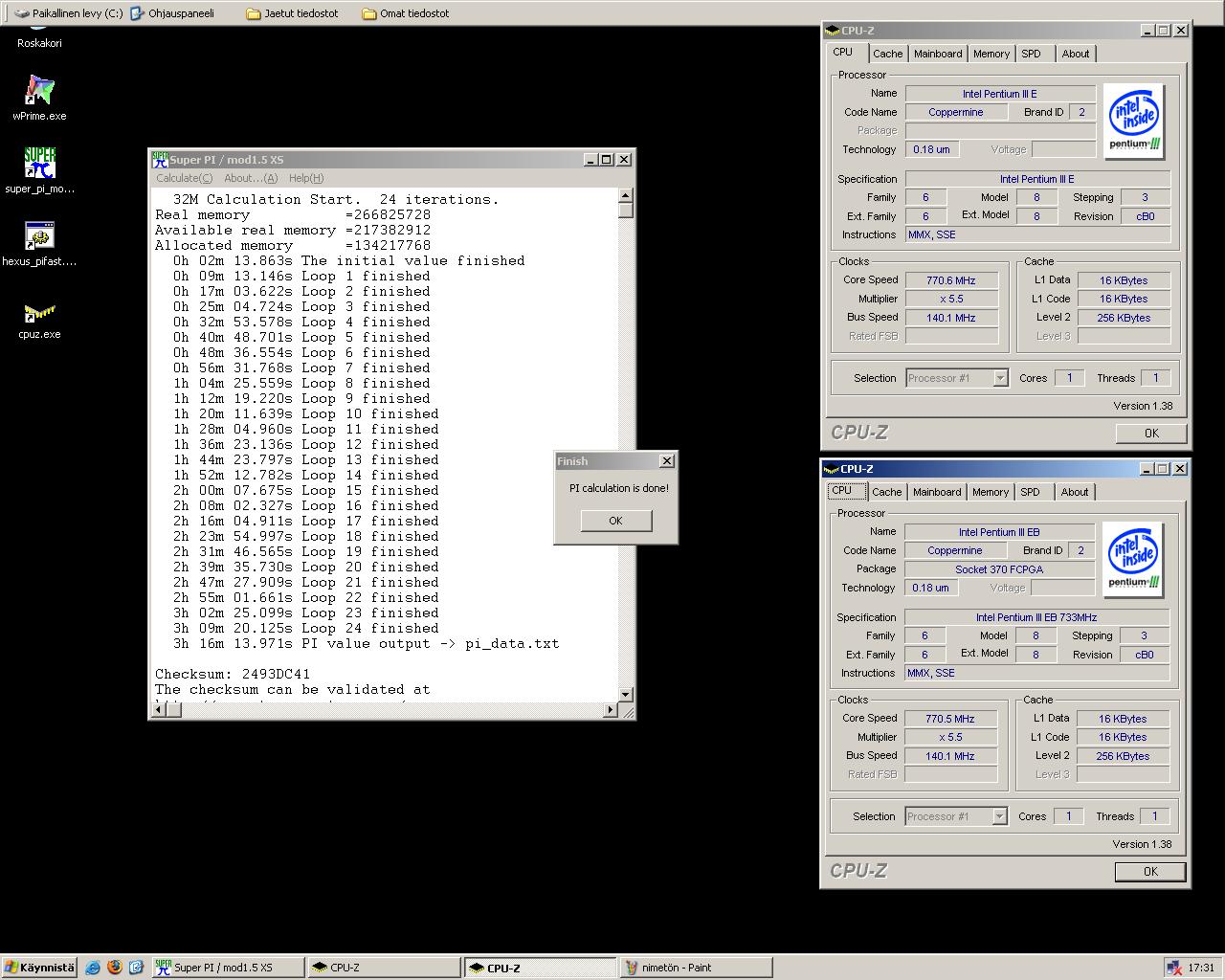Screen dimensions: 1225x980
Task: Minimize the lower CPU-Z window
Action: [1146, 469]
